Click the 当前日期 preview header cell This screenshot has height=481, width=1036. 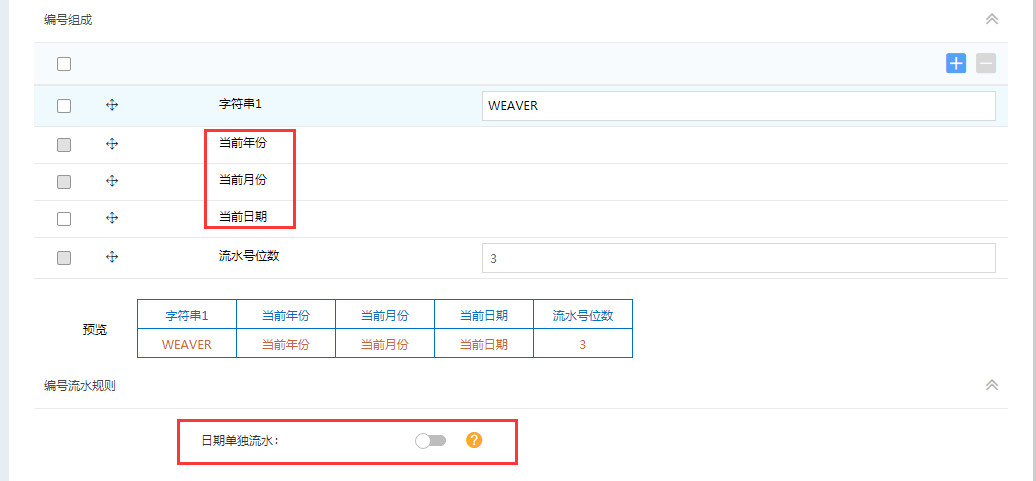pos(484,315)
